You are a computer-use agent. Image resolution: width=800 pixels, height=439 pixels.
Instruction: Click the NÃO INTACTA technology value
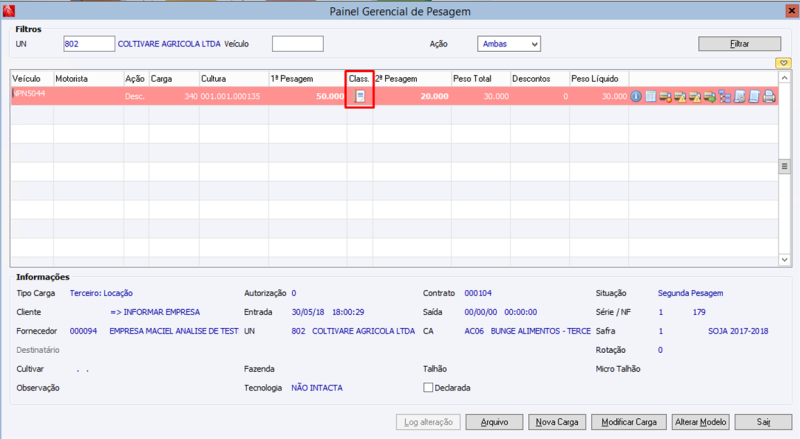(317, 387)
